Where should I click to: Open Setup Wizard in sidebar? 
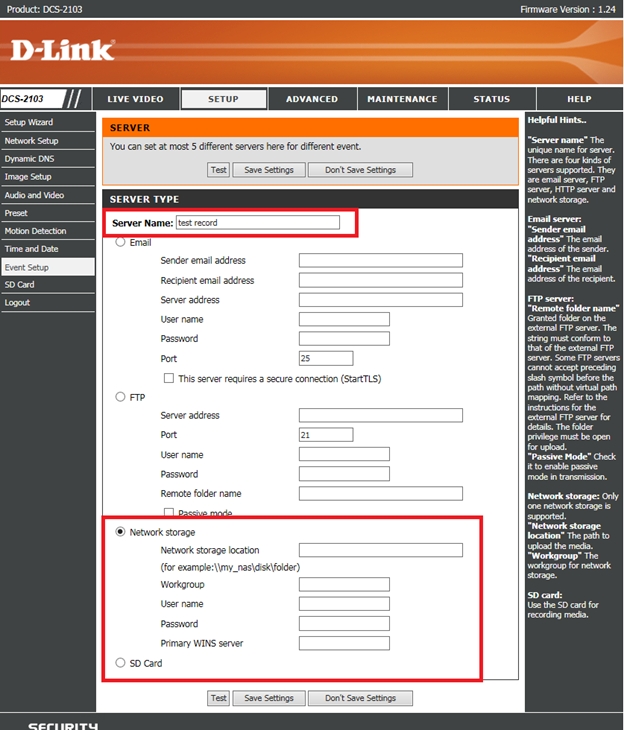pos(29,122)
